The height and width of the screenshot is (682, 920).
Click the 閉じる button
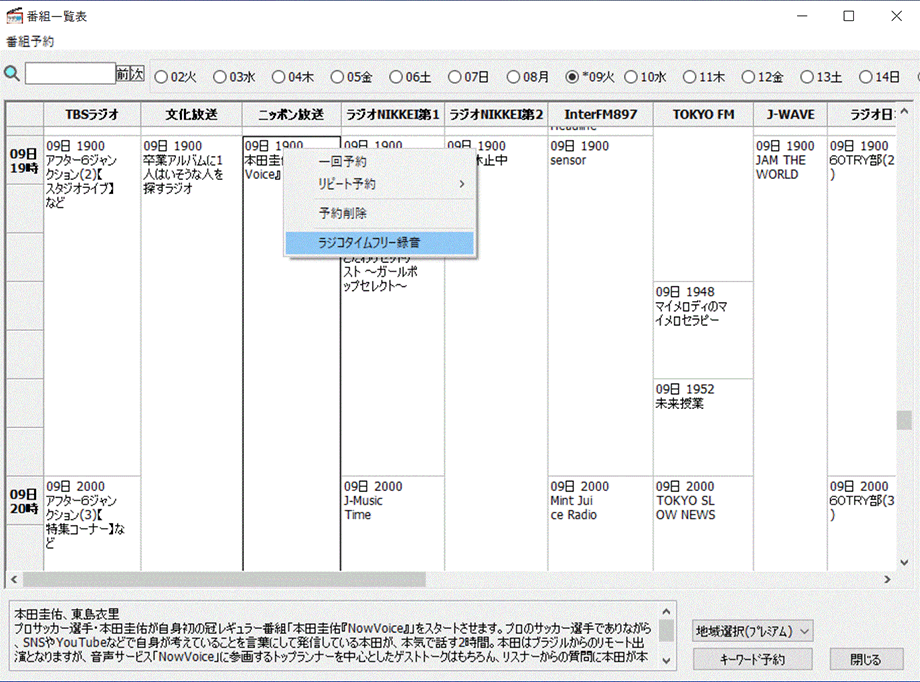(x=866, y=659)
